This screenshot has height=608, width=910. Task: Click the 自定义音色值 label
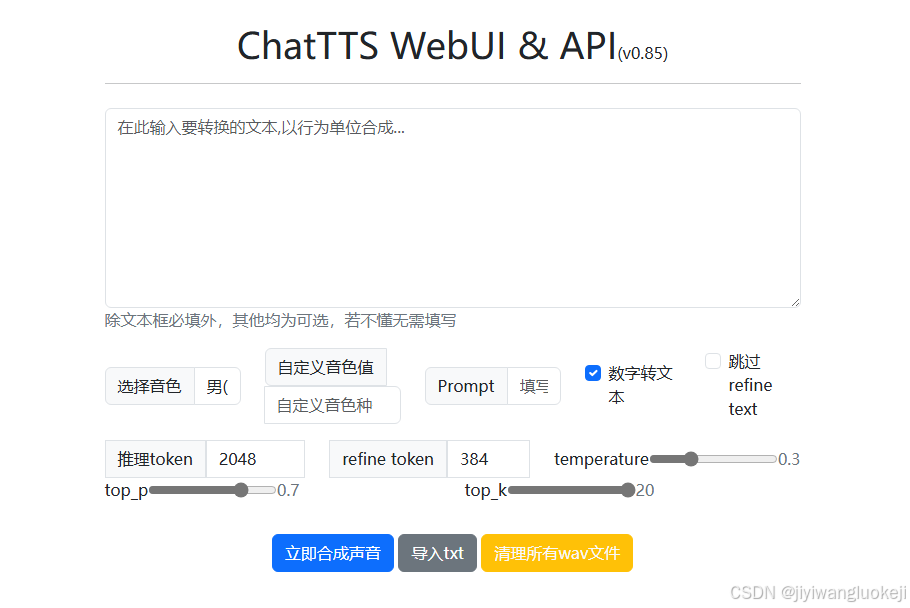[326, 367]
